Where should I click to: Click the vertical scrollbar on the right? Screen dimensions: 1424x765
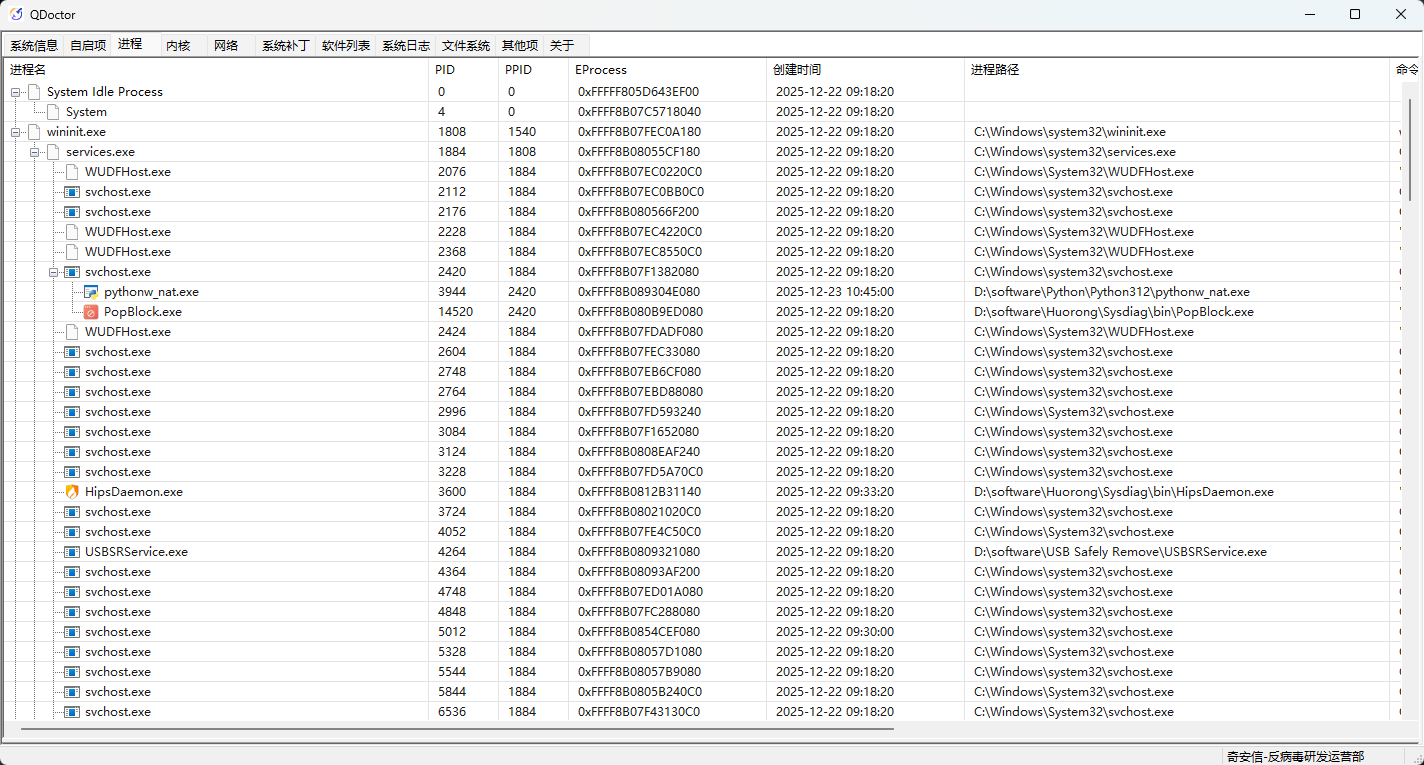pyautogui.click(x=1411, y=150)
